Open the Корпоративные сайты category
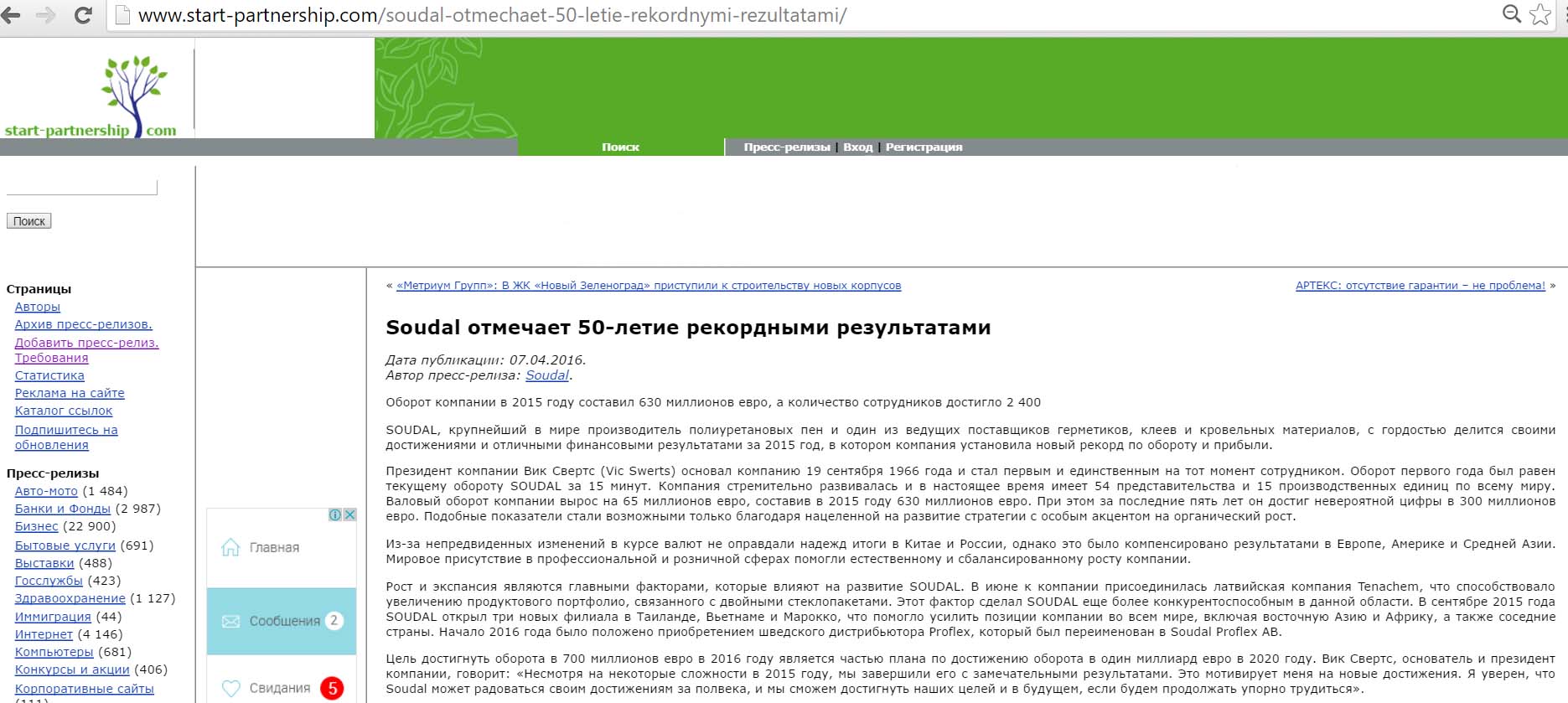The height and width of the screenshot is (703, 1568). pos(85,689)
